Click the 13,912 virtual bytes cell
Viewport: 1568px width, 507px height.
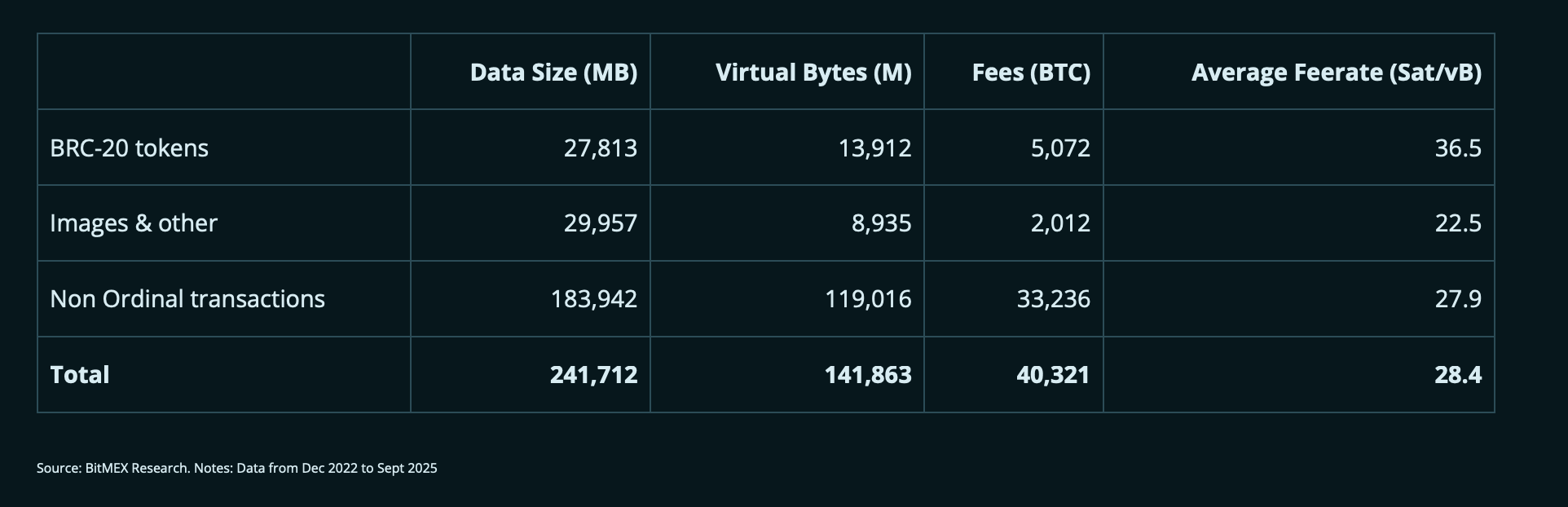[874, 148]
